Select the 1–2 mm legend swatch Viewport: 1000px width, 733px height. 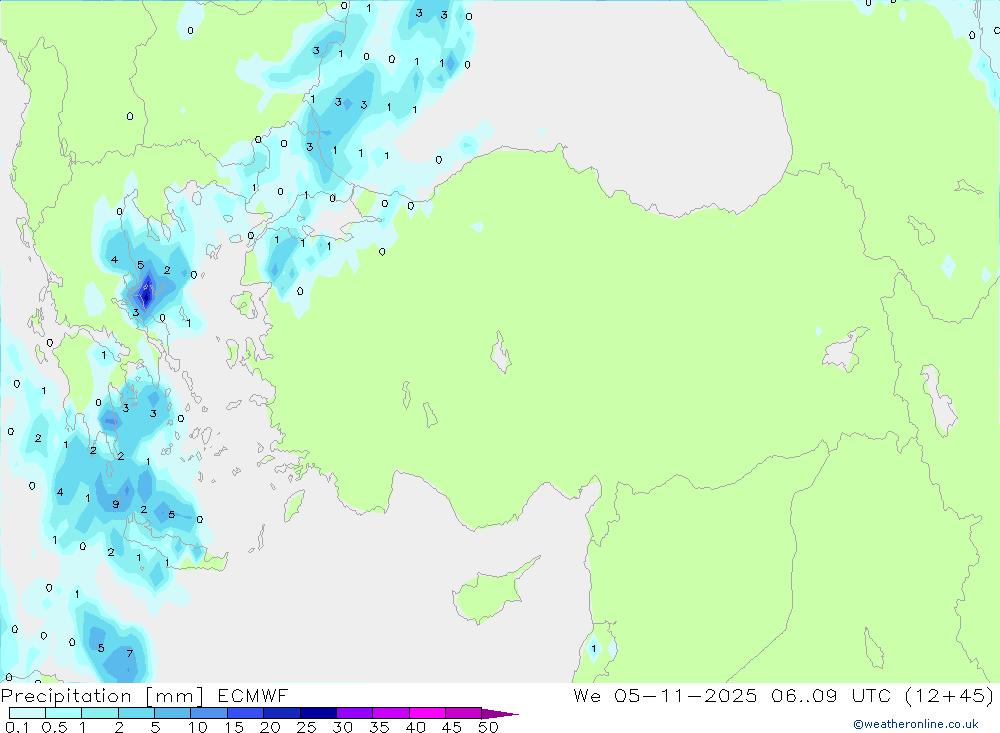[100, 713]
